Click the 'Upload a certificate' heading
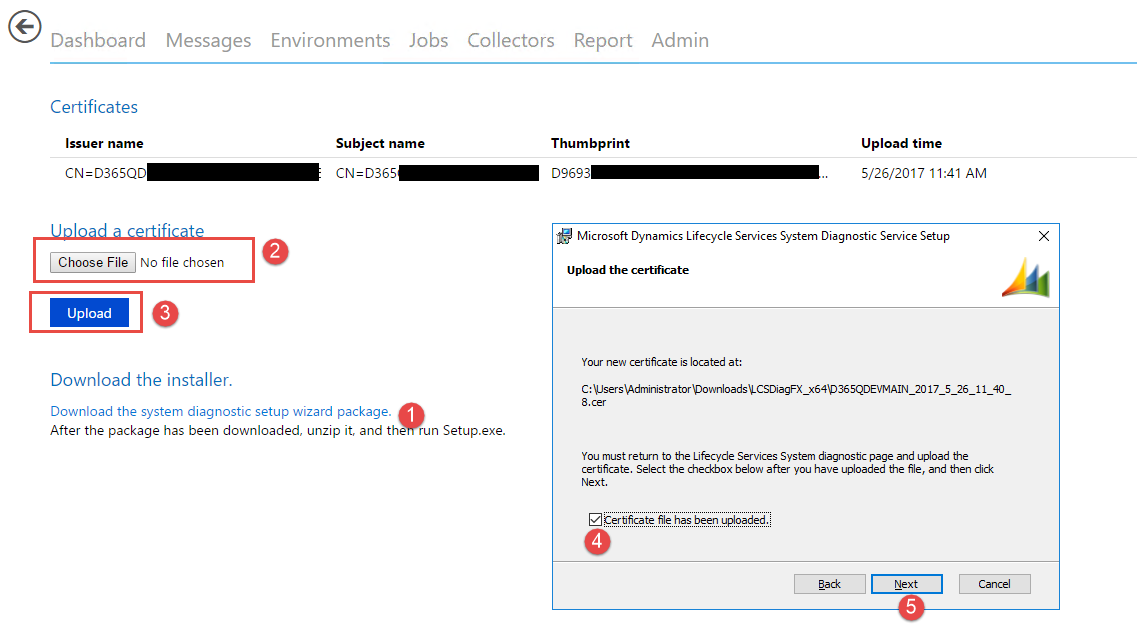The height and width of the screenshot is (627, 1137). (x=127, y=231)
